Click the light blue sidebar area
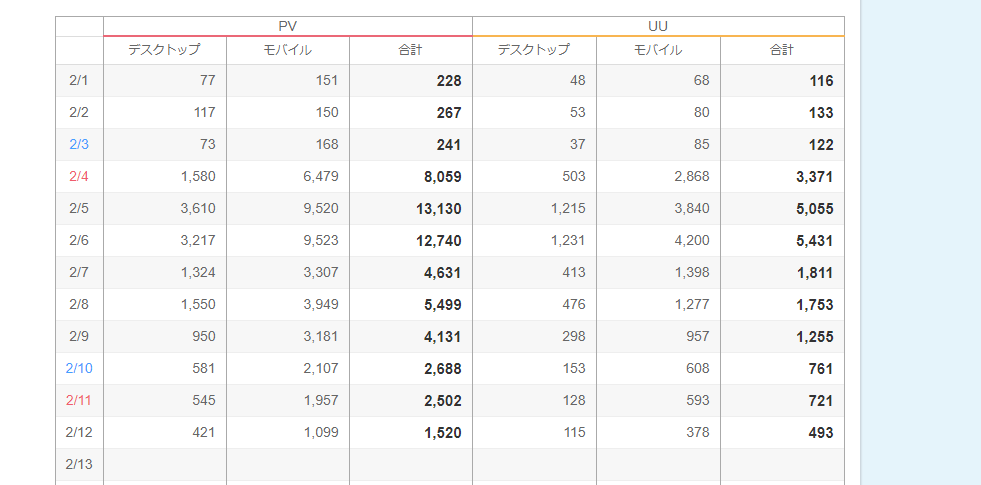The height and width of the screenshot is (485, 981). click(921, 242)
